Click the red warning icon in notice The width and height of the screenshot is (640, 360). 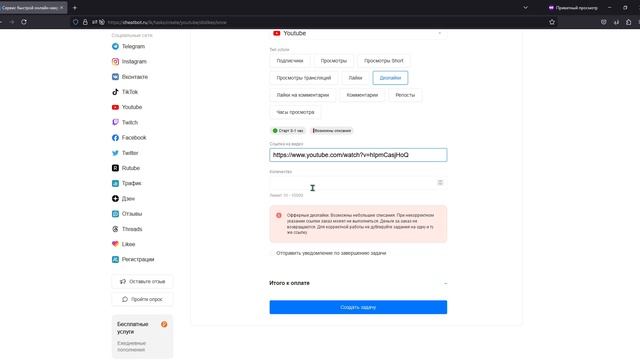click(279, 216)
